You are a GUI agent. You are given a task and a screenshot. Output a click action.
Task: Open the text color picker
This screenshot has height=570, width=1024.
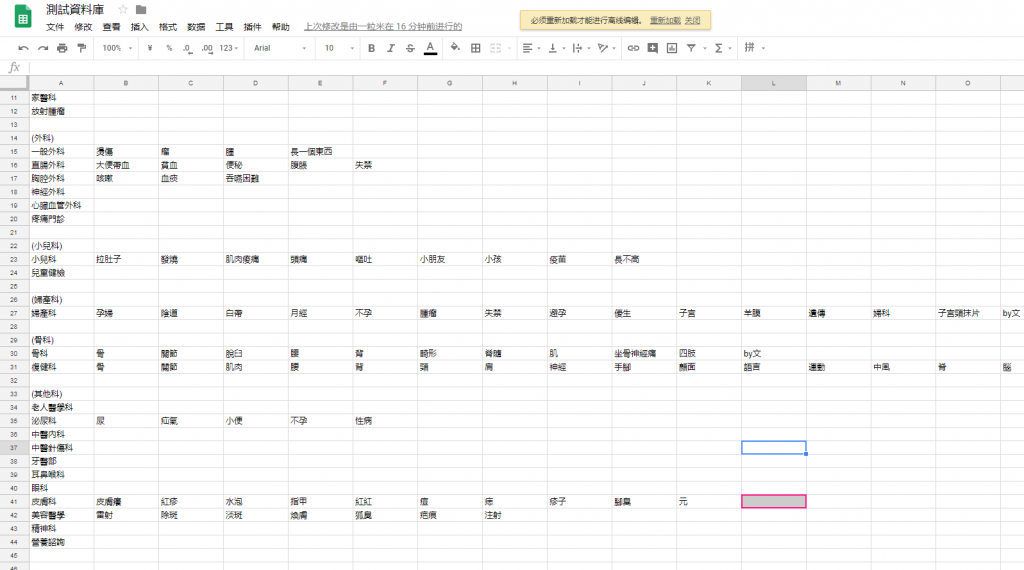pyautogui.click(x=430, y=48)
